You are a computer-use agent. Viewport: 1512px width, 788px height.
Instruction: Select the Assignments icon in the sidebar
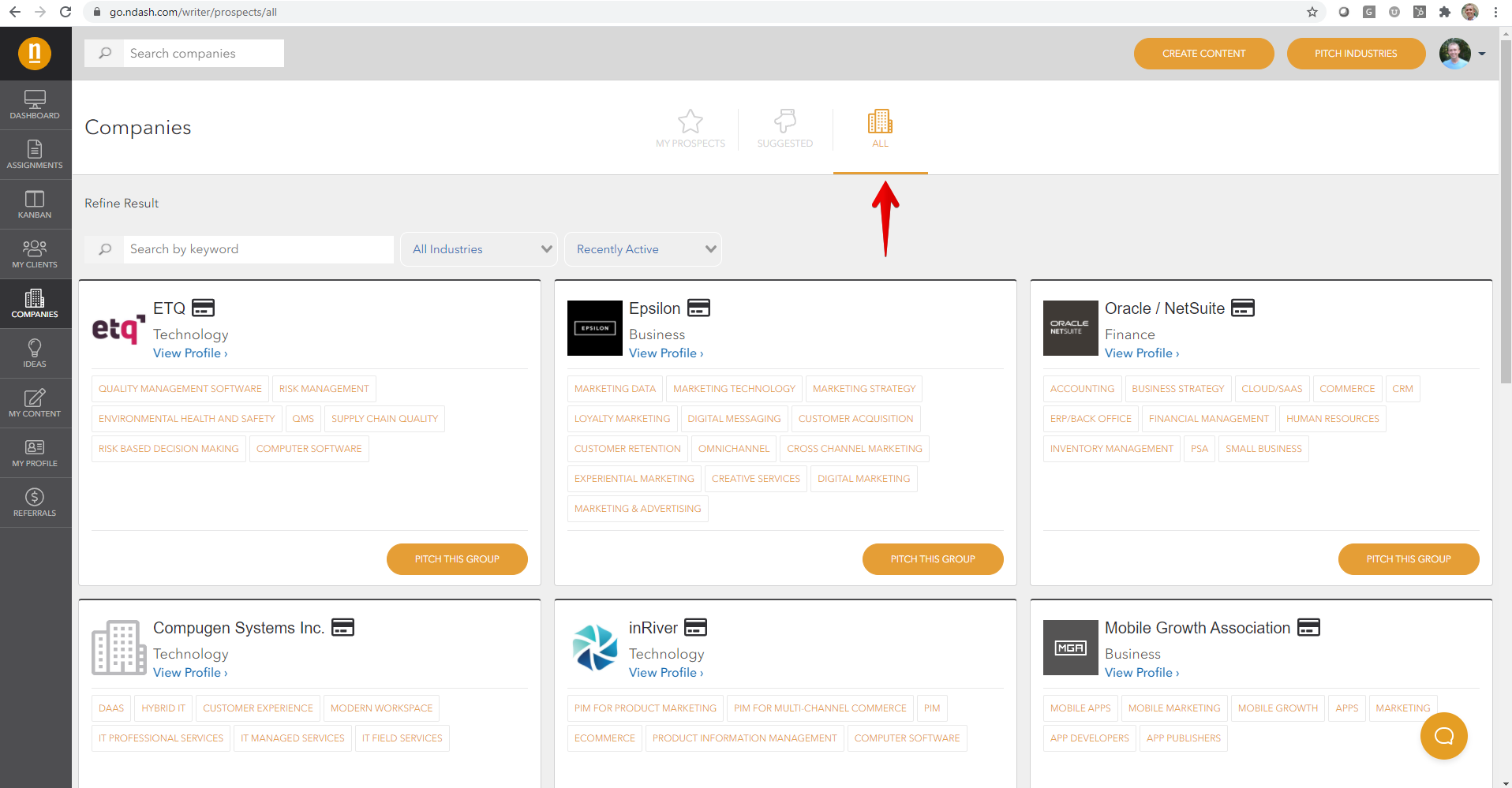point(35,154)
